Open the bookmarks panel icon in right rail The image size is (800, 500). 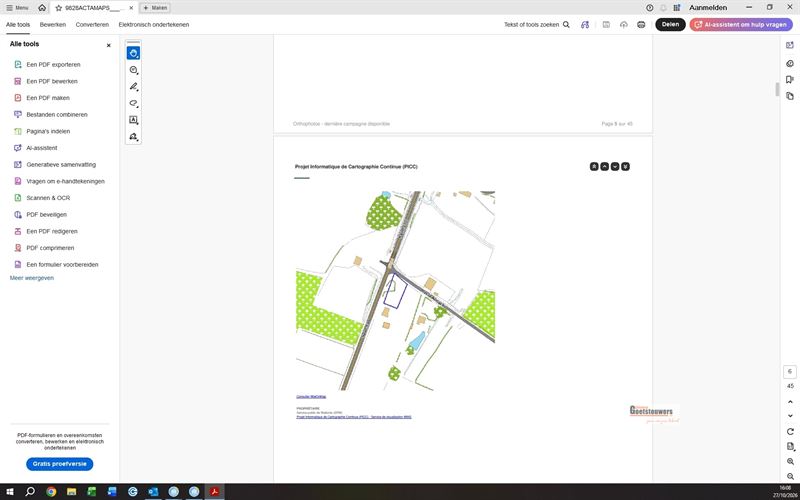coord(790,80)
